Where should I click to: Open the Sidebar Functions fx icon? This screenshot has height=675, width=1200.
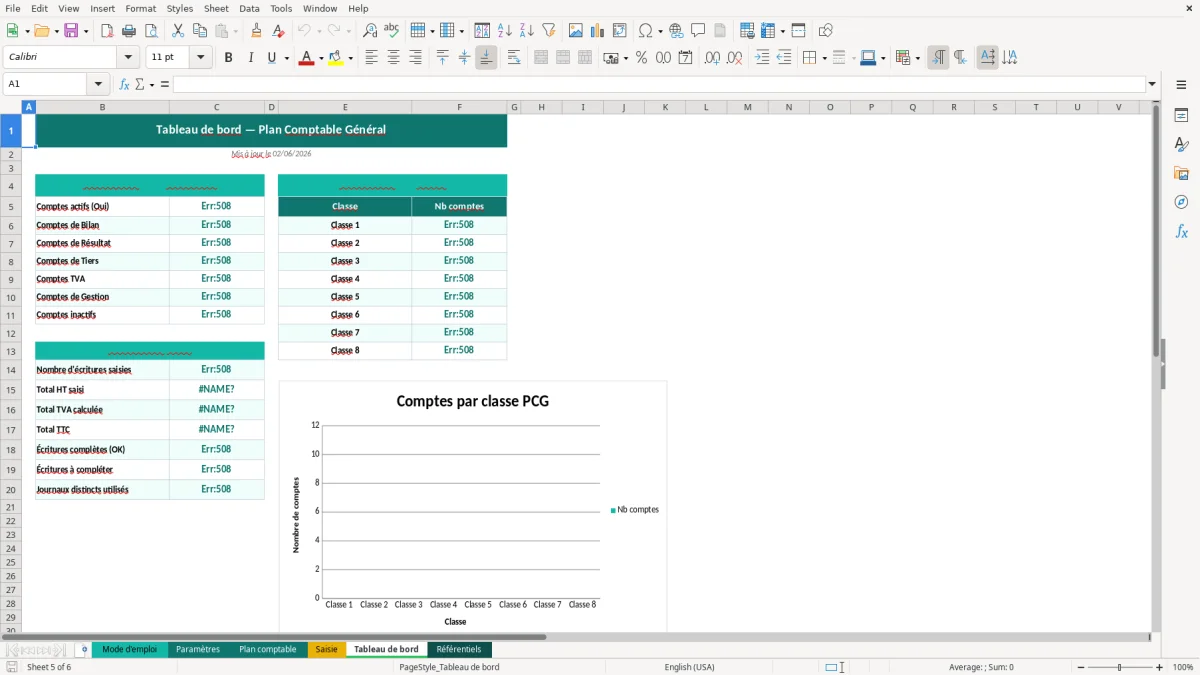1181,232
